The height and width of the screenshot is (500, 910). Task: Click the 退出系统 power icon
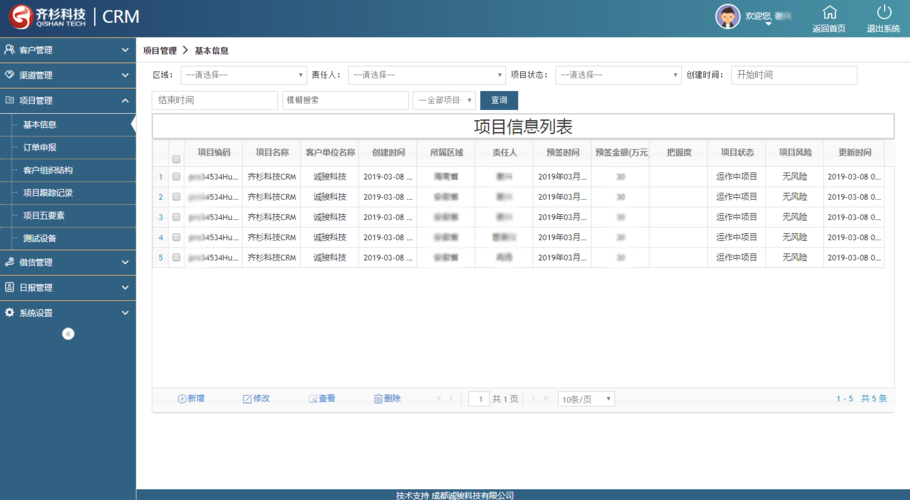883,13
